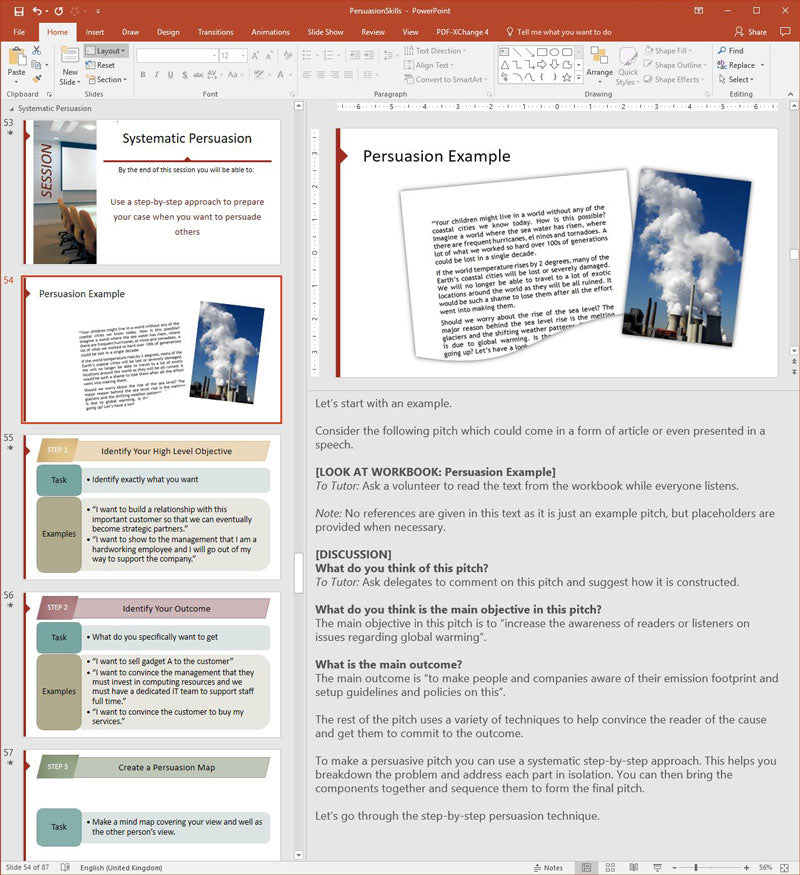Open the Change Case Aa dropdown
800x875 pixels.
[x=235, y=74]
